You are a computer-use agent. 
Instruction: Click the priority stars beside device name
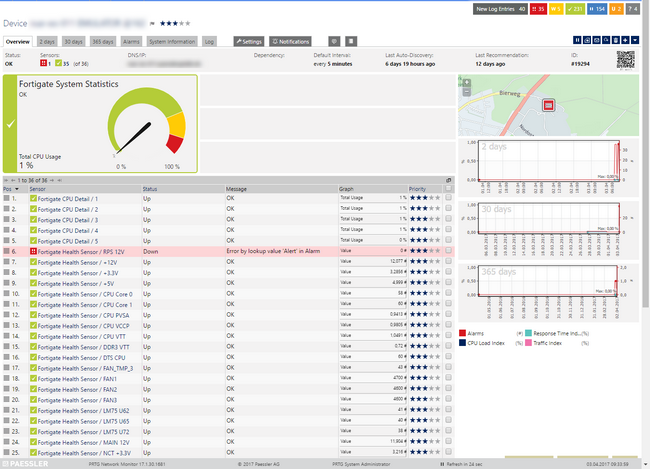coord(175,23)
